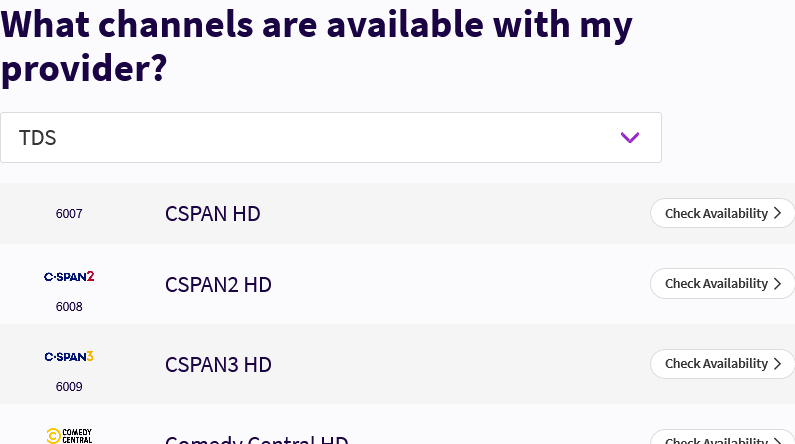Image resolution: width=795 pixels, height=444 pixels.
Task: Select the Comedy Central HD channel name
Action: (256, 440)
